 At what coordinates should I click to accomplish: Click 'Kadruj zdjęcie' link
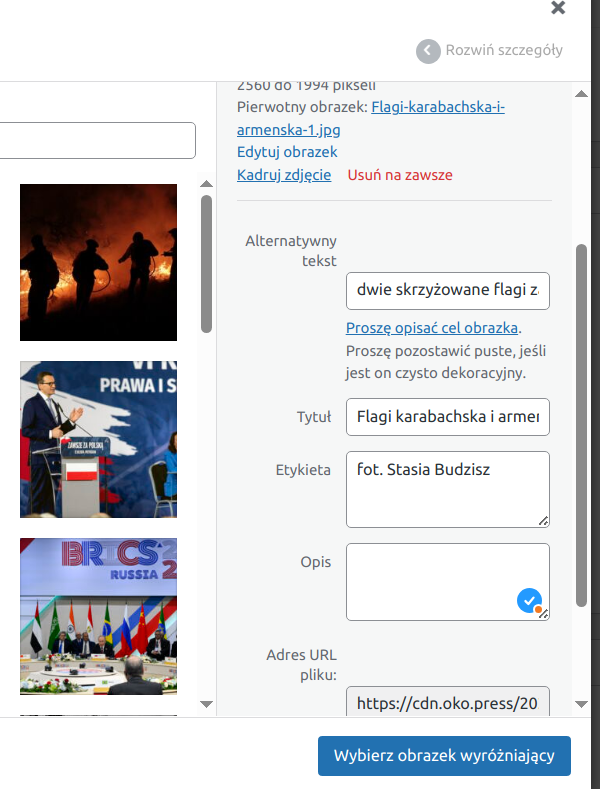pos(284,175)
